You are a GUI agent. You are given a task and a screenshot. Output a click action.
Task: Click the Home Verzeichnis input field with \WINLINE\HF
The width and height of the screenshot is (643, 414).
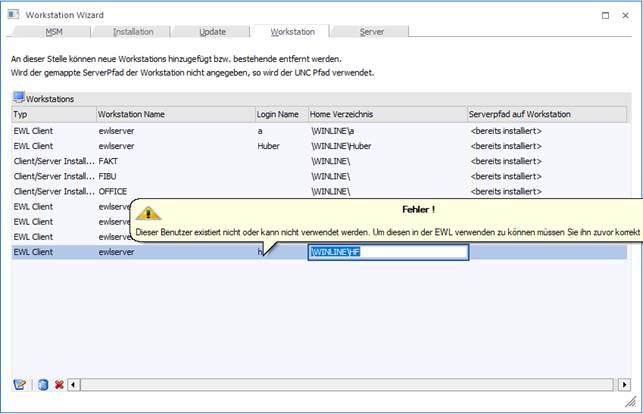click(x=387, y=253)
